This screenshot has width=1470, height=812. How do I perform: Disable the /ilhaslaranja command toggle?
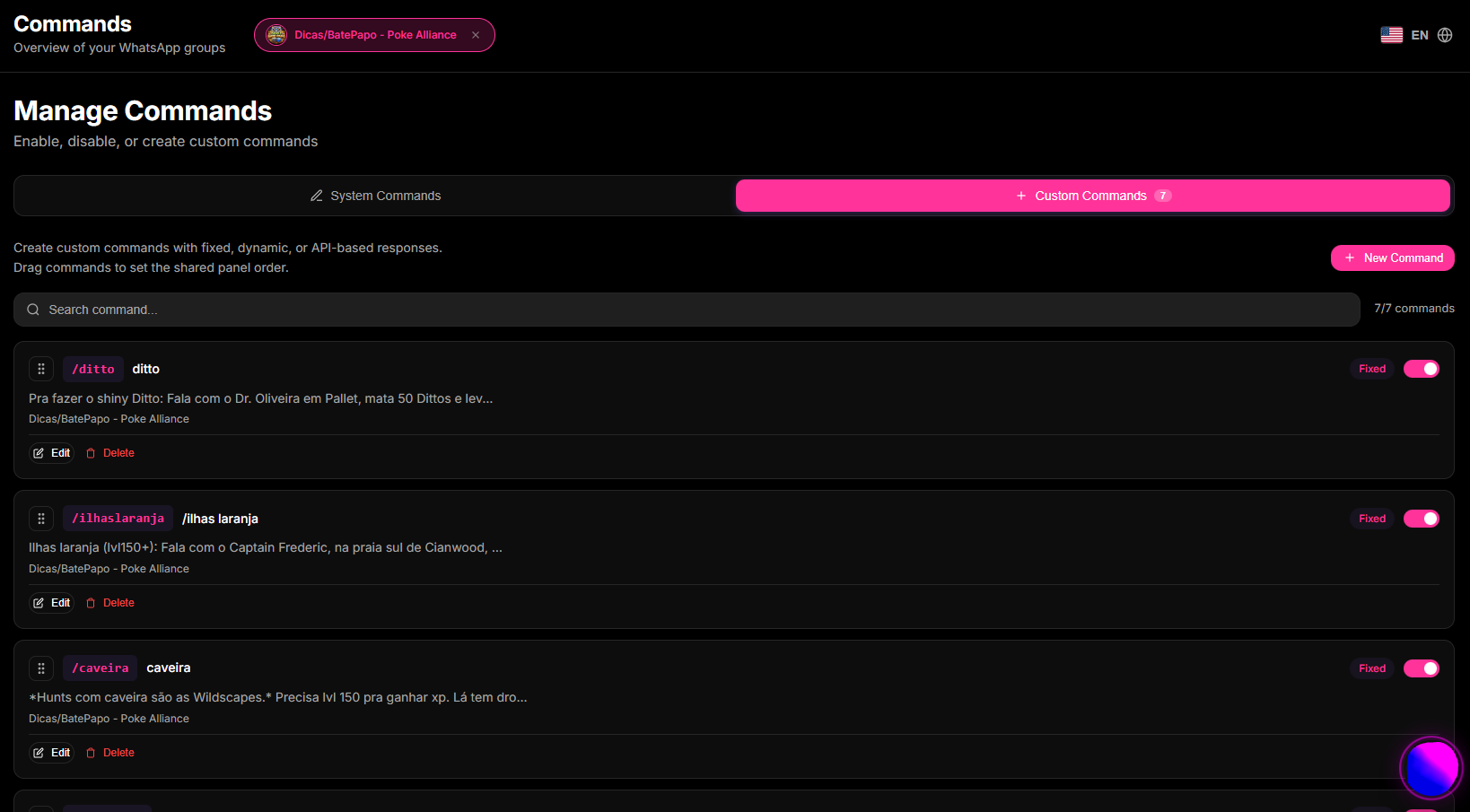pyautogui.click(x=1422, y=519)
